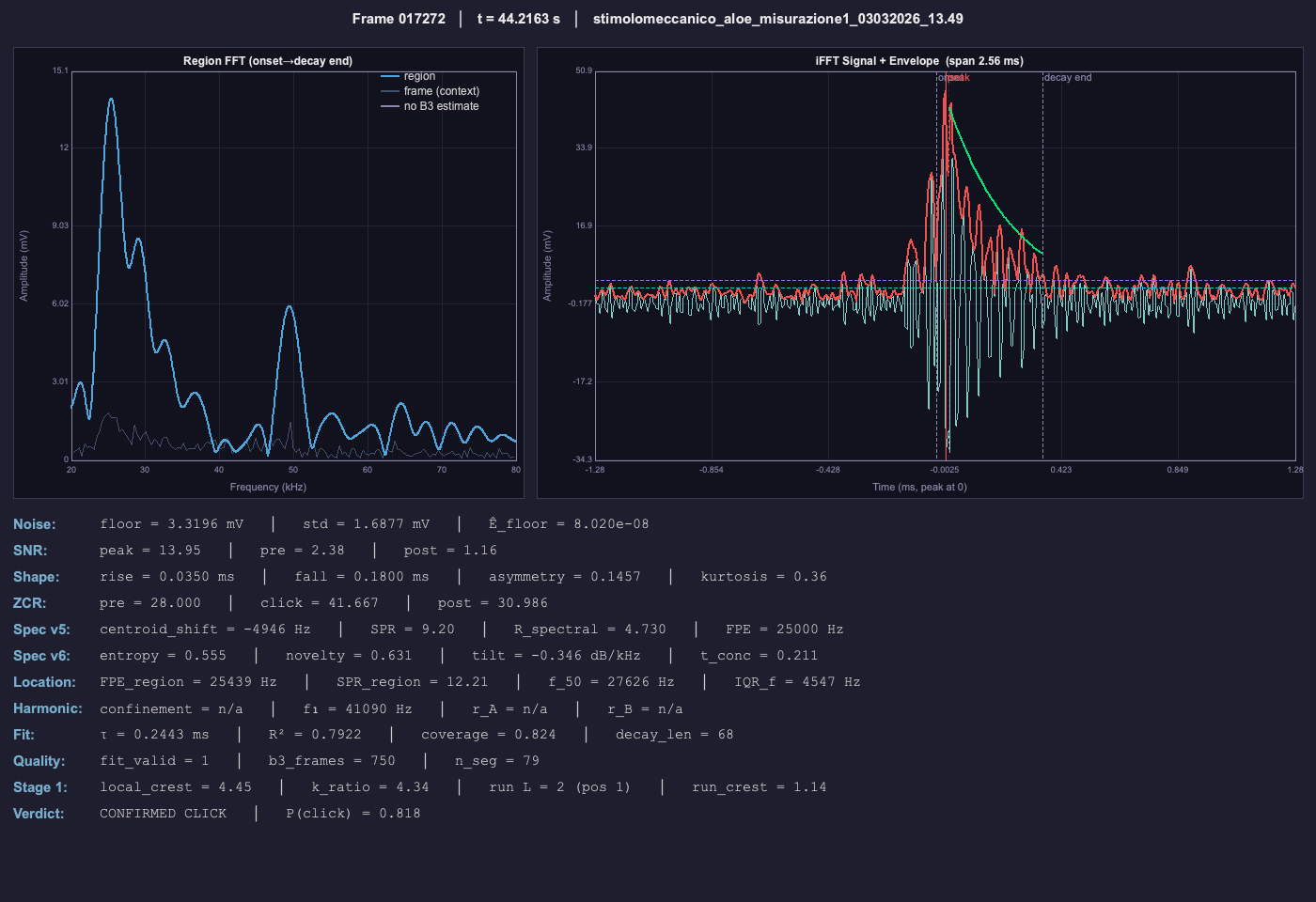Screen dimensions: 1316x902
Task: Click the 'run L = 2 (pos 1)' value
Action: (560, 787)
